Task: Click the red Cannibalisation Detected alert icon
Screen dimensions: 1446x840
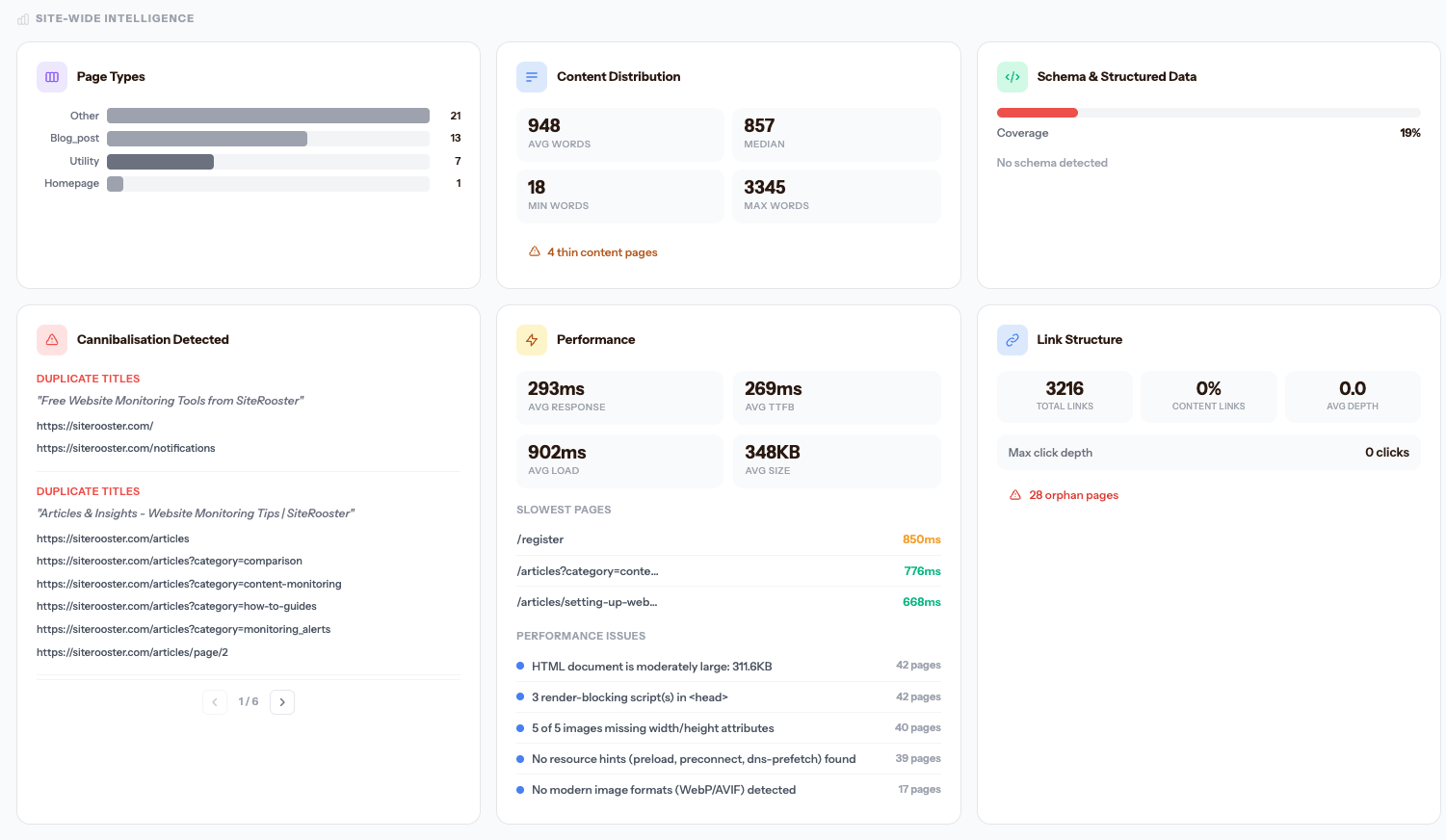Action: pos(51,339)
